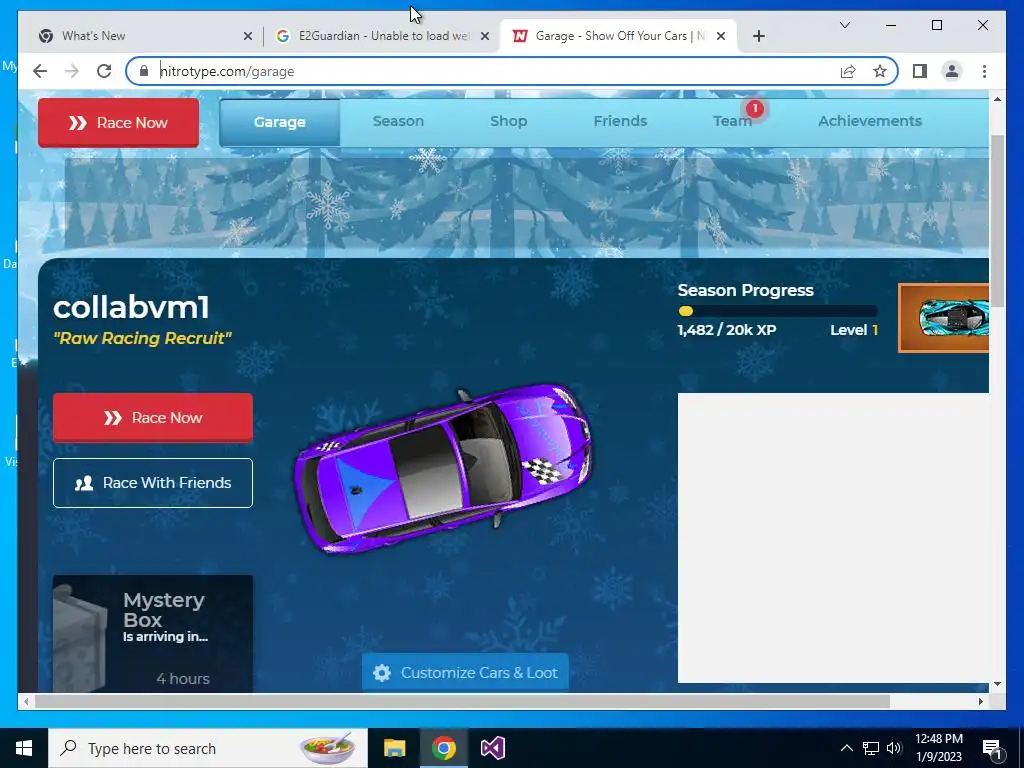Image resolution: width=1024 pixels, height=768 pixels.
Task: Share this page using the share icon
Action: point(848,71)
